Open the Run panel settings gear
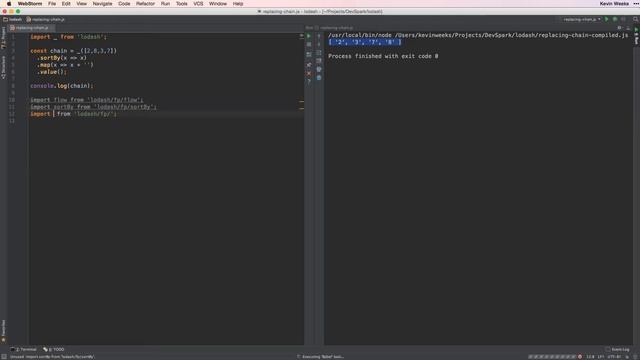 (620, 28)
